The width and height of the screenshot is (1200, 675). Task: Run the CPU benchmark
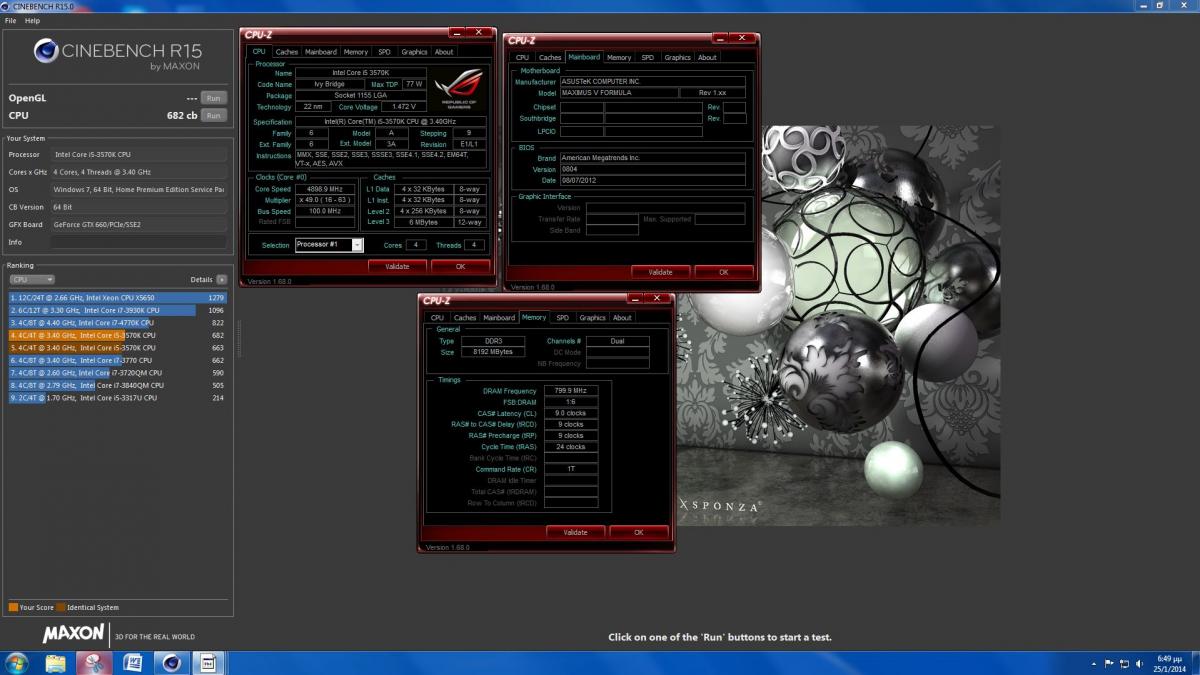tap(212, 115)
